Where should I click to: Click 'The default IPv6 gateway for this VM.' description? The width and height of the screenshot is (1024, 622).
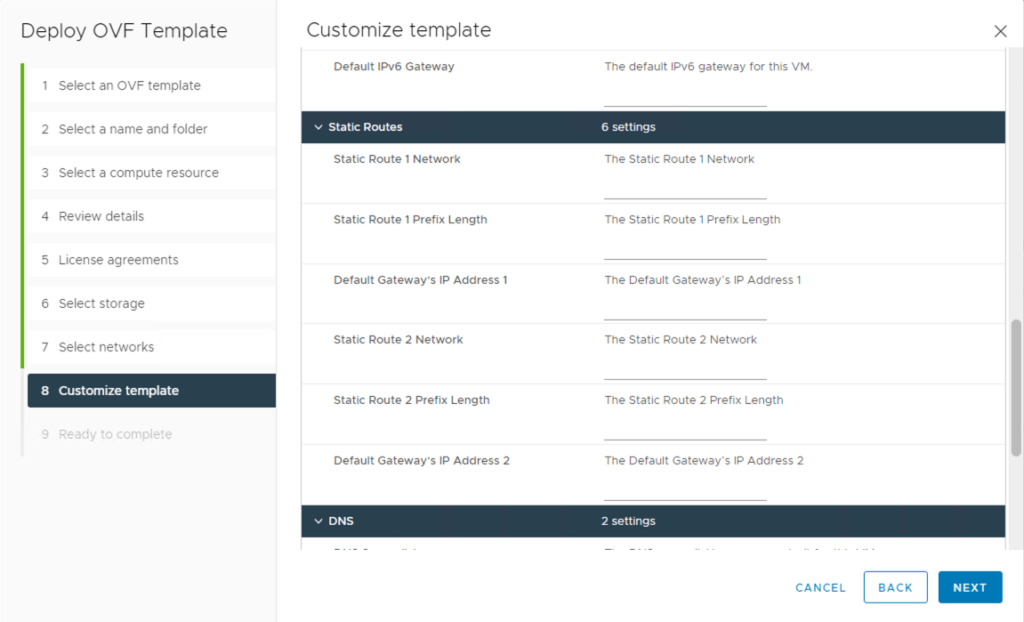709,67
